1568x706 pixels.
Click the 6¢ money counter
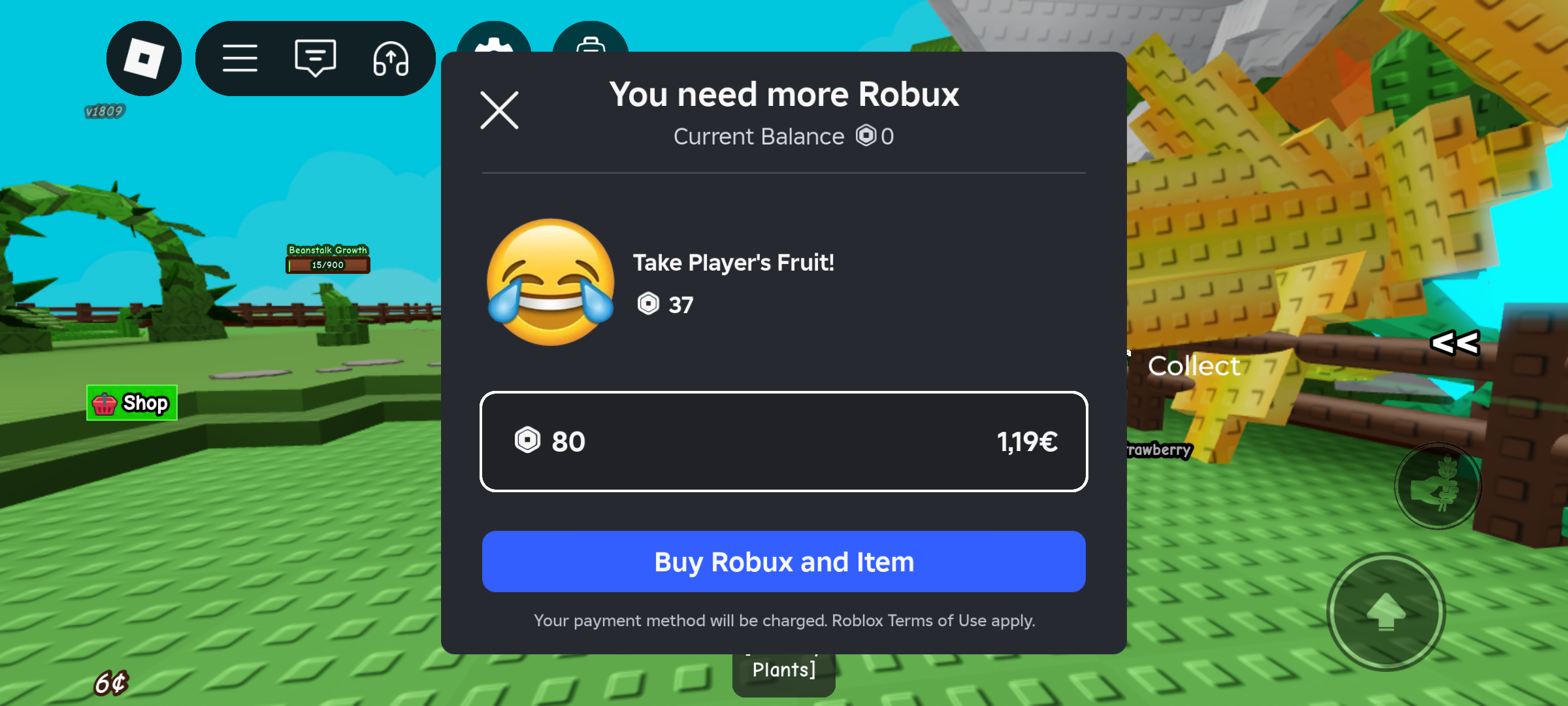pos(111,683)
